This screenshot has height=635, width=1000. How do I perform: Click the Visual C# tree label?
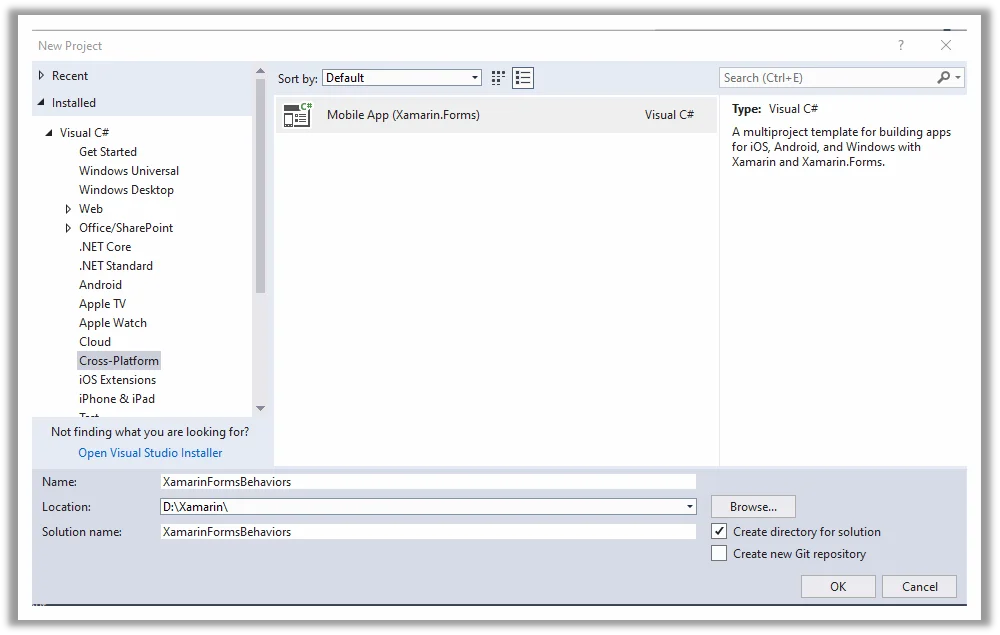(x=84, y=133)
